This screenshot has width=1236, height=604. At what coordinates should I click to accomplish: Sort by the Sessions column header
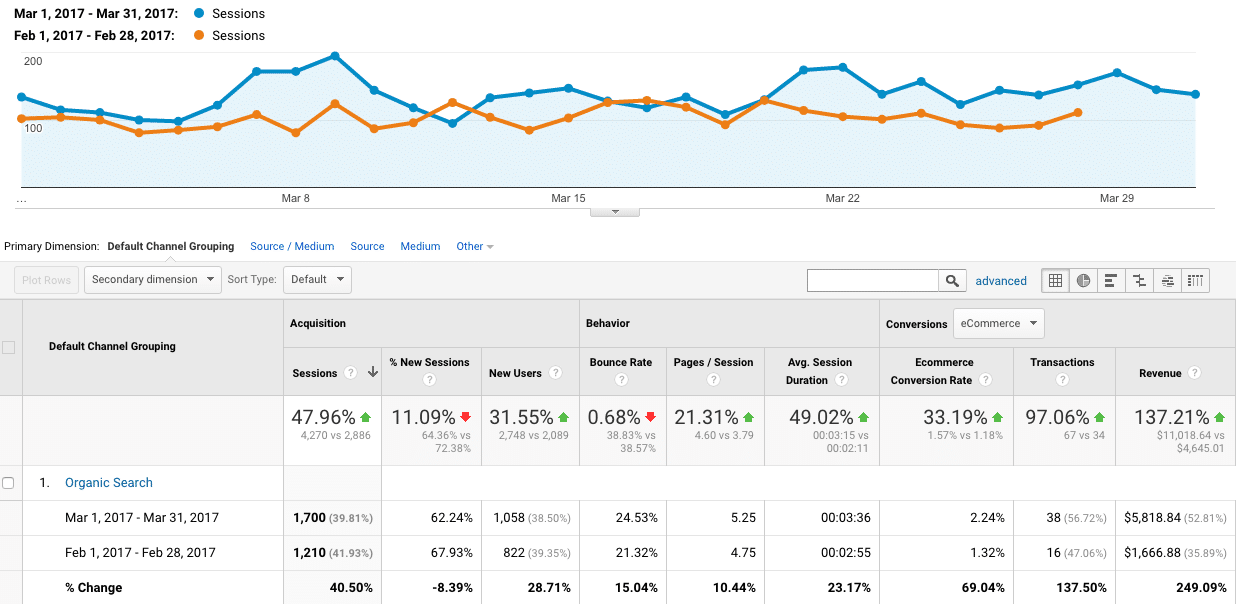tap(314, 373)
